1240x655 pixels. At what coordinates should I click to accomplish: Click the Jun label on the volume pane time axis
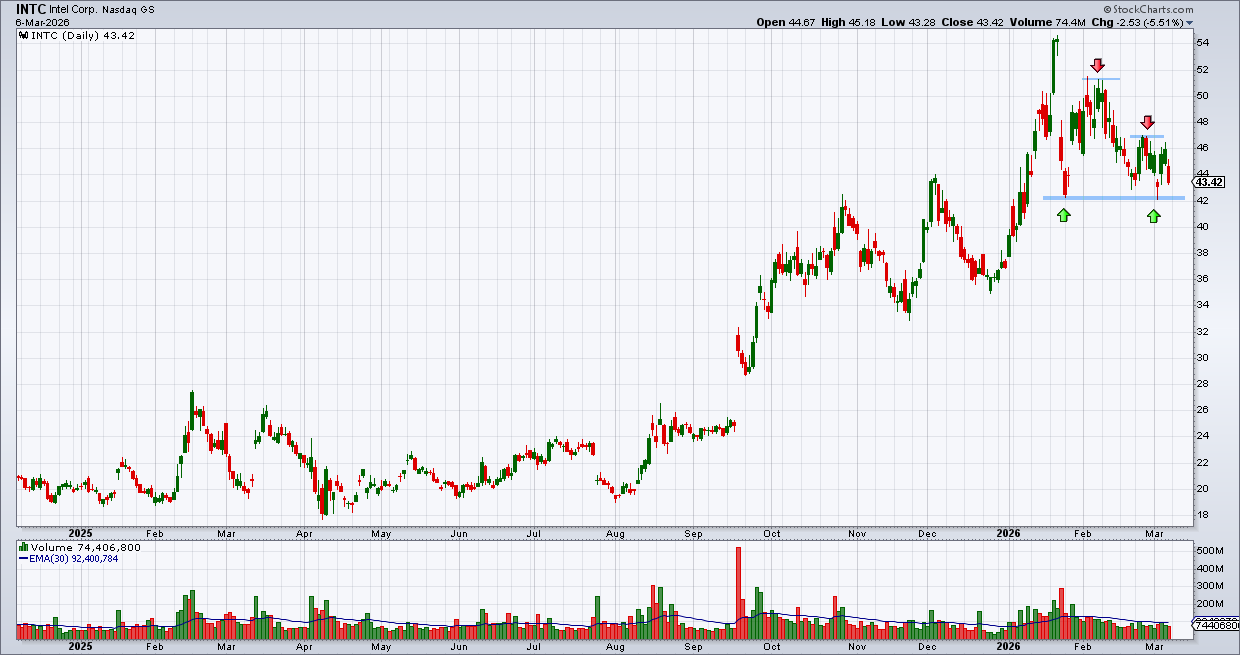pos(458,648)
